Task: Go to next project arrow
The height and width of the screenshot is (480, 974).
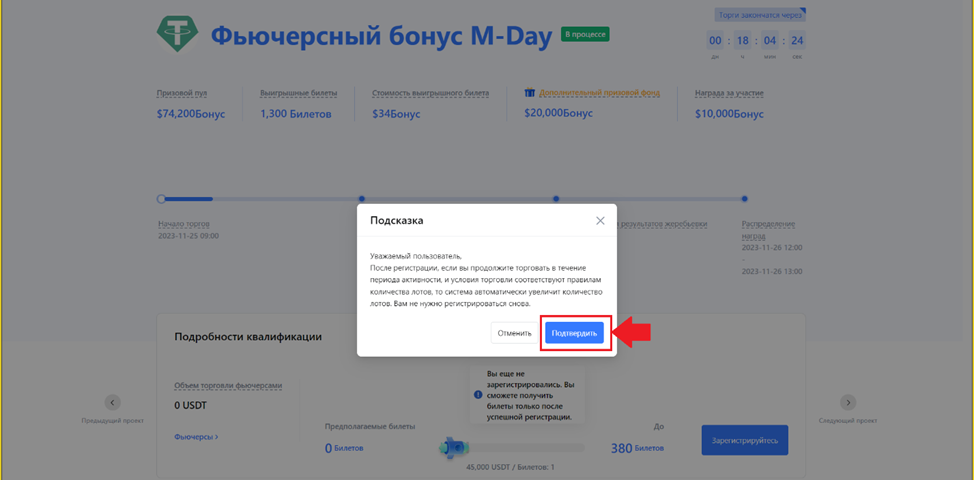Action: click(848, 402)
